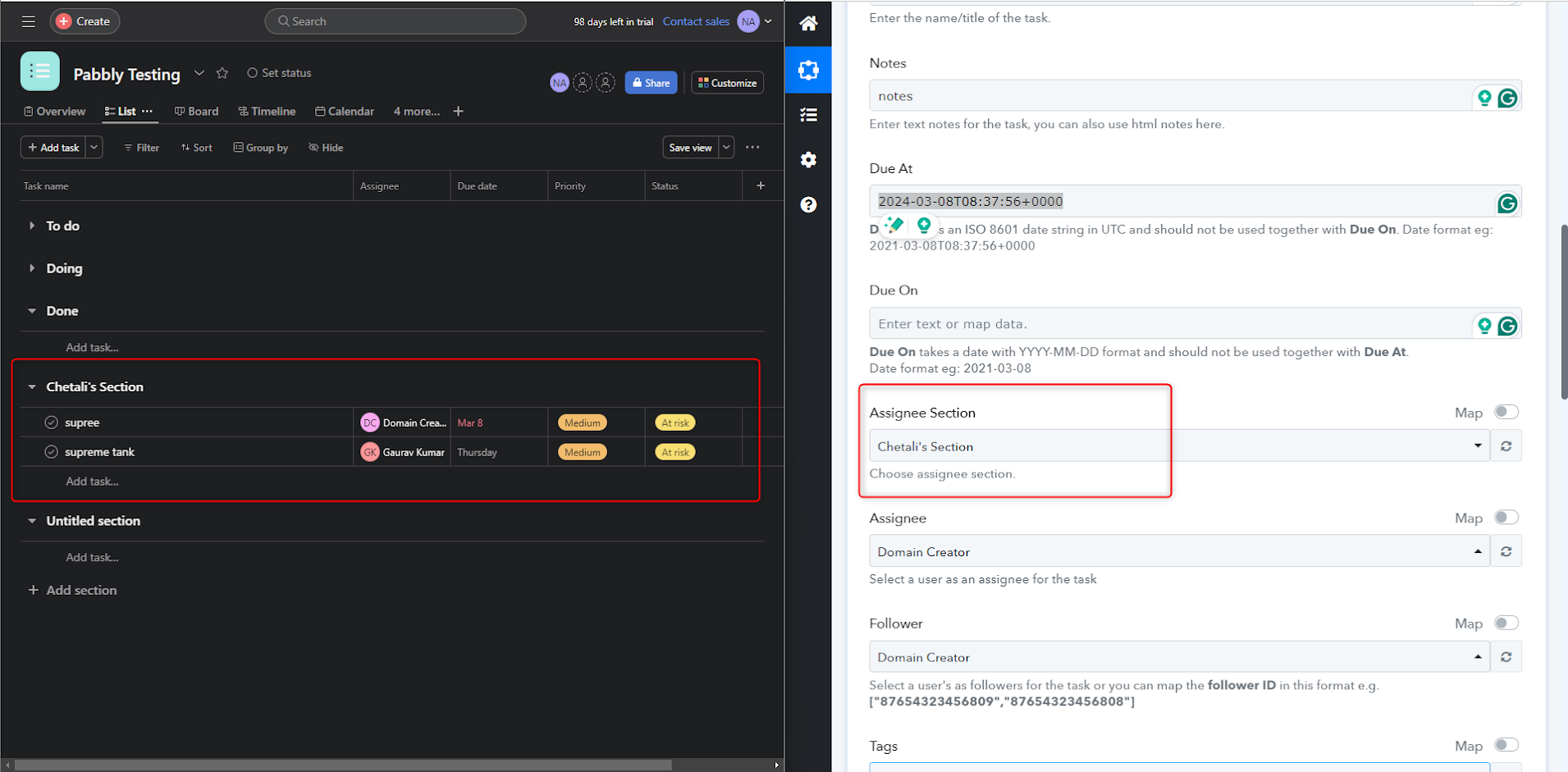The width and height of the screenshot is (1568, 772).
Task: Click the Pabbly Testing project list icon
Action: (x=40, y=71)
